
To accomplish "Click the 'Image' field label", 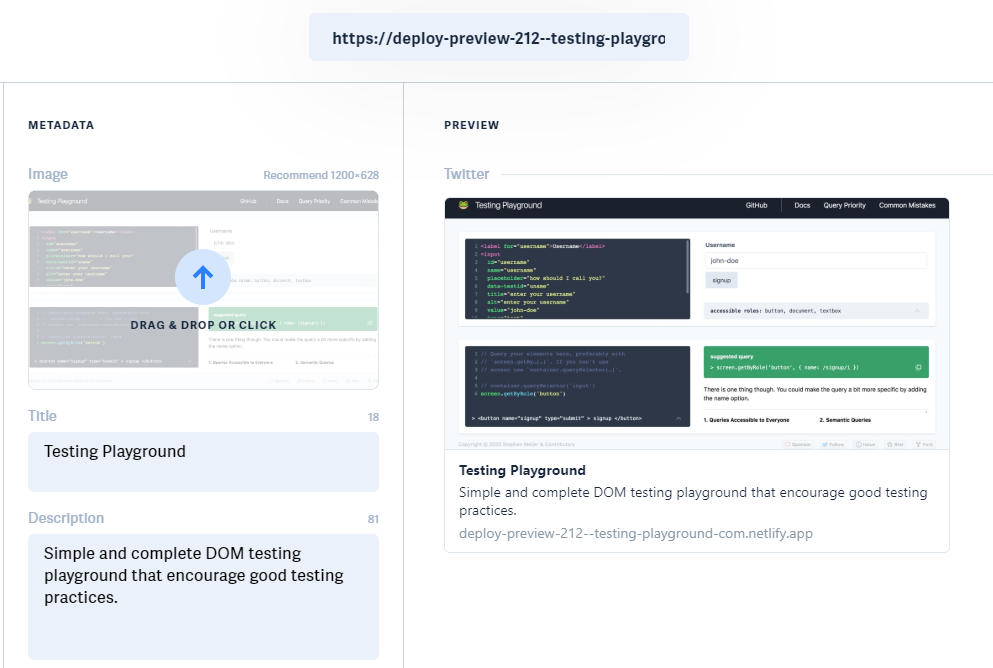I will 47,173.
